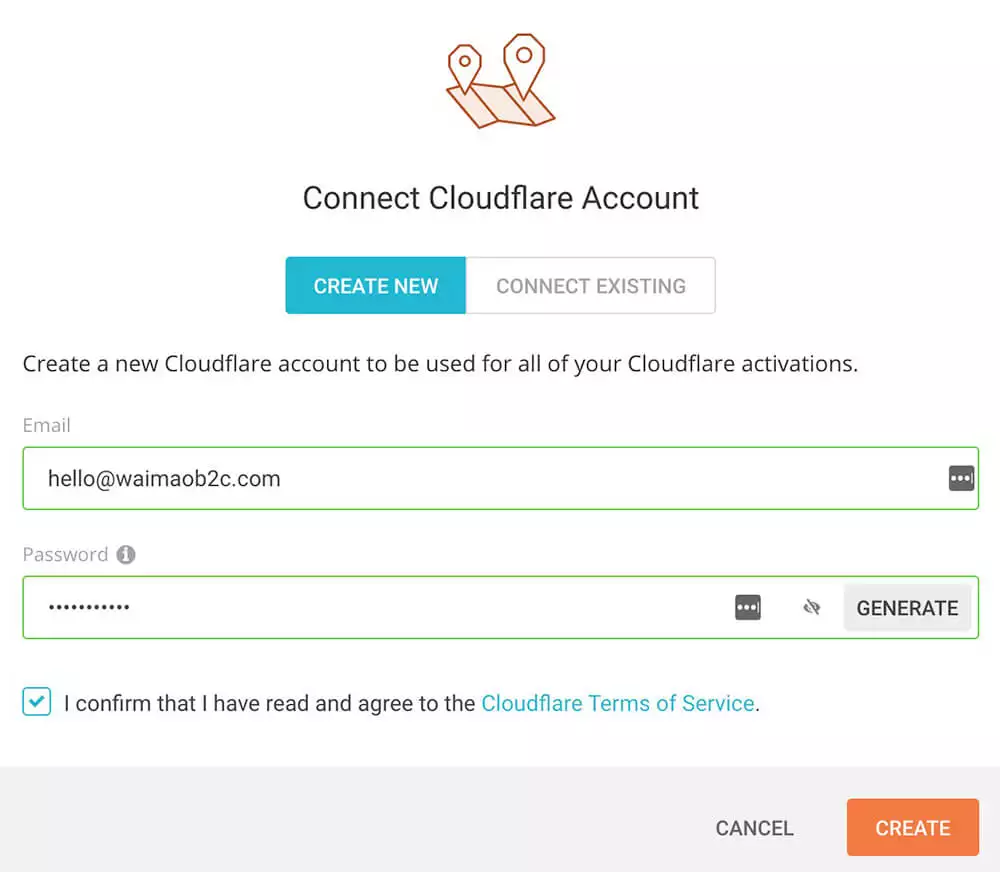The image size is (1000, 872).
Task: Click the Cloudflare map-pins logo illustration
Action: 500,85
